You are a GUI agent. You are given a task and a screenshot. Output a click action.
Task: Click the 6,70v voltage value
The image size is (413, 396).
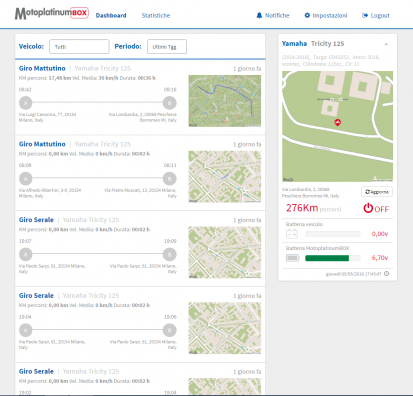380,258
